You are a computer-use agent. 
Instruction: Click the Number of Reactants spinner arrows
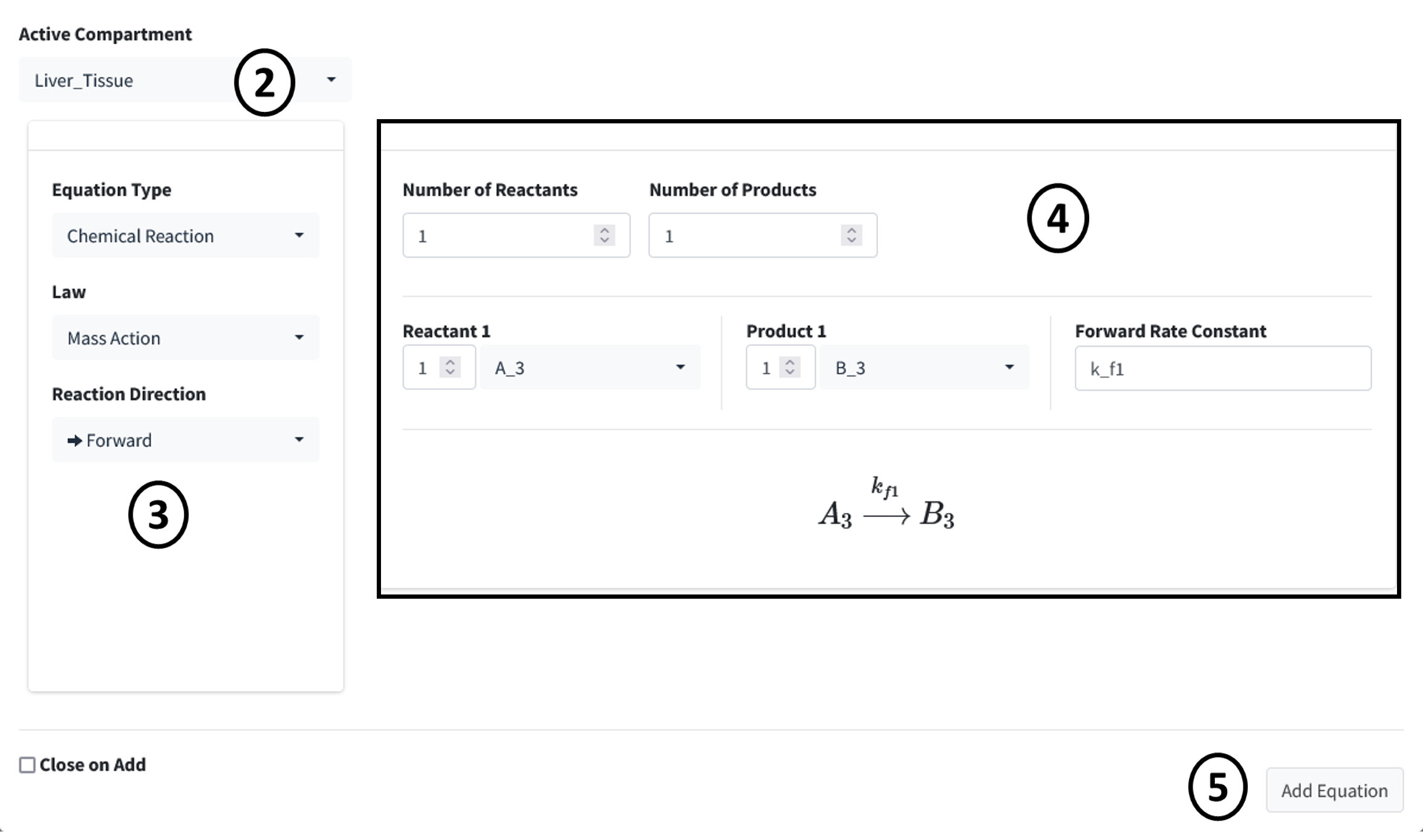coord(604,235)
